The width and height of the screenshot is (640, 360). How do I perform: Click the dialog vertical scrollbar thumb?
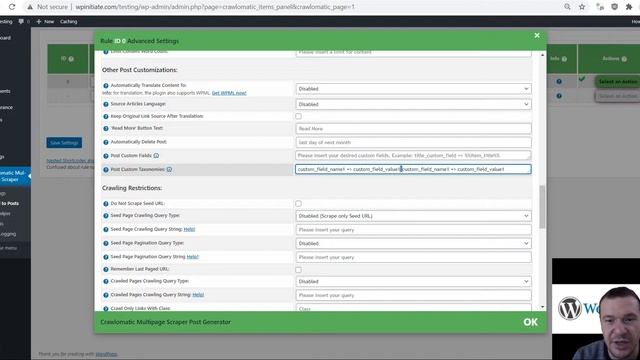pyautogui.click(x=542, y=207)
